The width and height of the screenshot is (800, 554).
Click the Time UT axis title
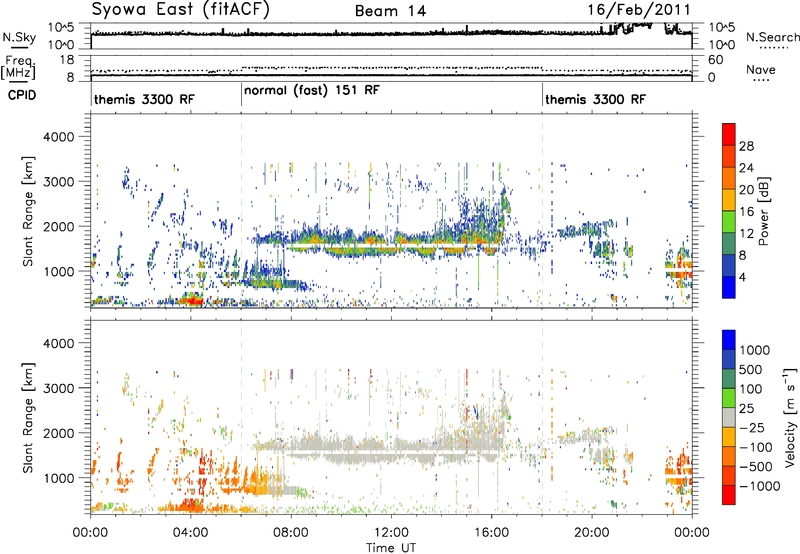(x=391, y=548)
